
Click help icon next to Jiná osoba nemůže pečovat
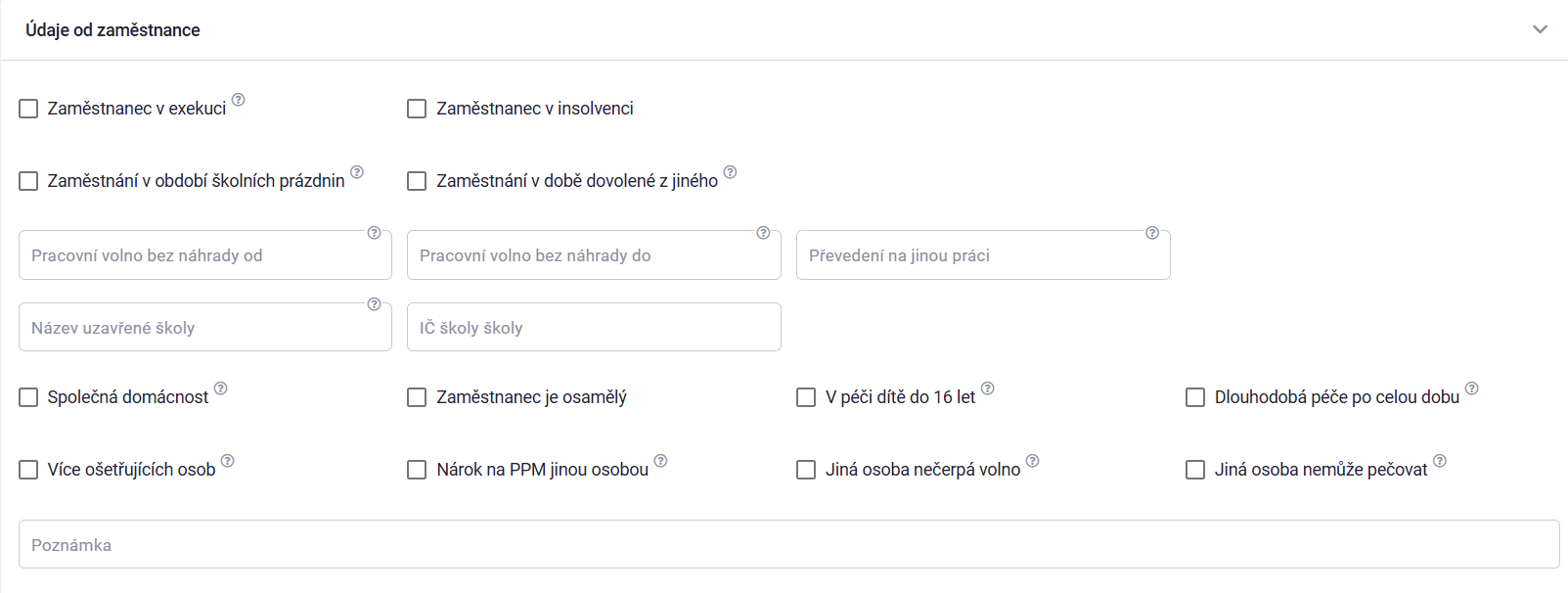[x=1440, y=461]
